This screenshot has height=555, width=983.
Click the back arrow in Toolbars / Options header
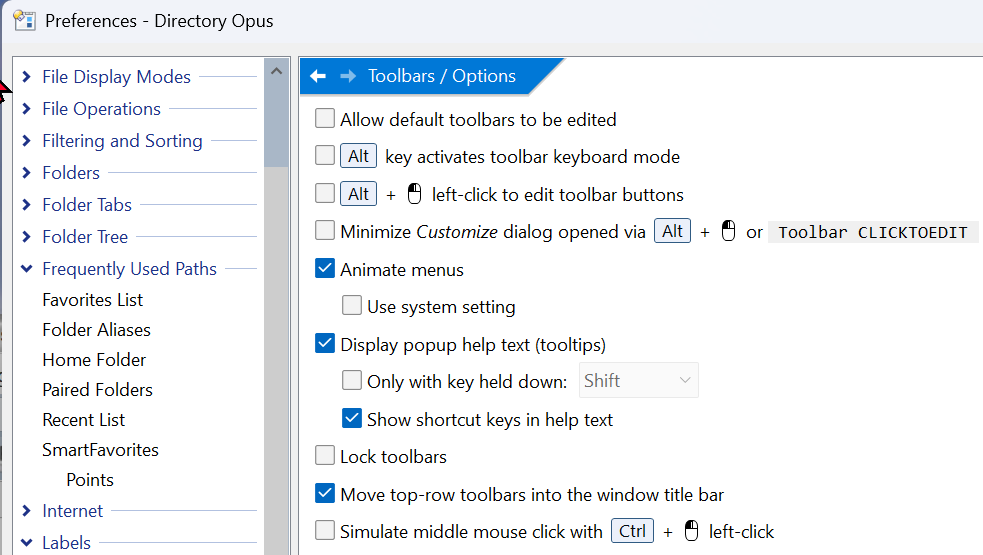318,76
